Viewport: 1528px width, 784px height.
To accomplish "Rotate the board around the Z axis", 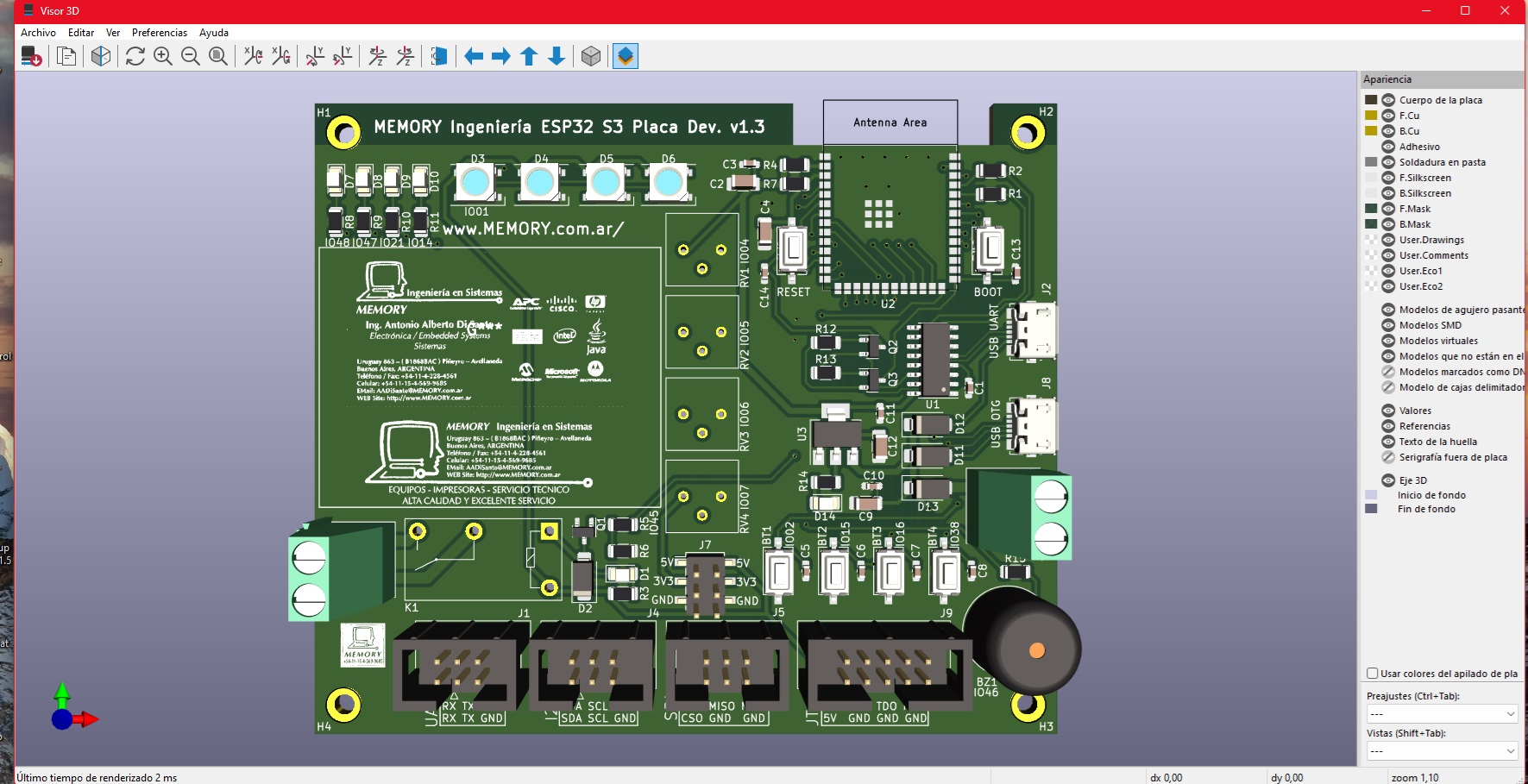I will pos(377,56).
